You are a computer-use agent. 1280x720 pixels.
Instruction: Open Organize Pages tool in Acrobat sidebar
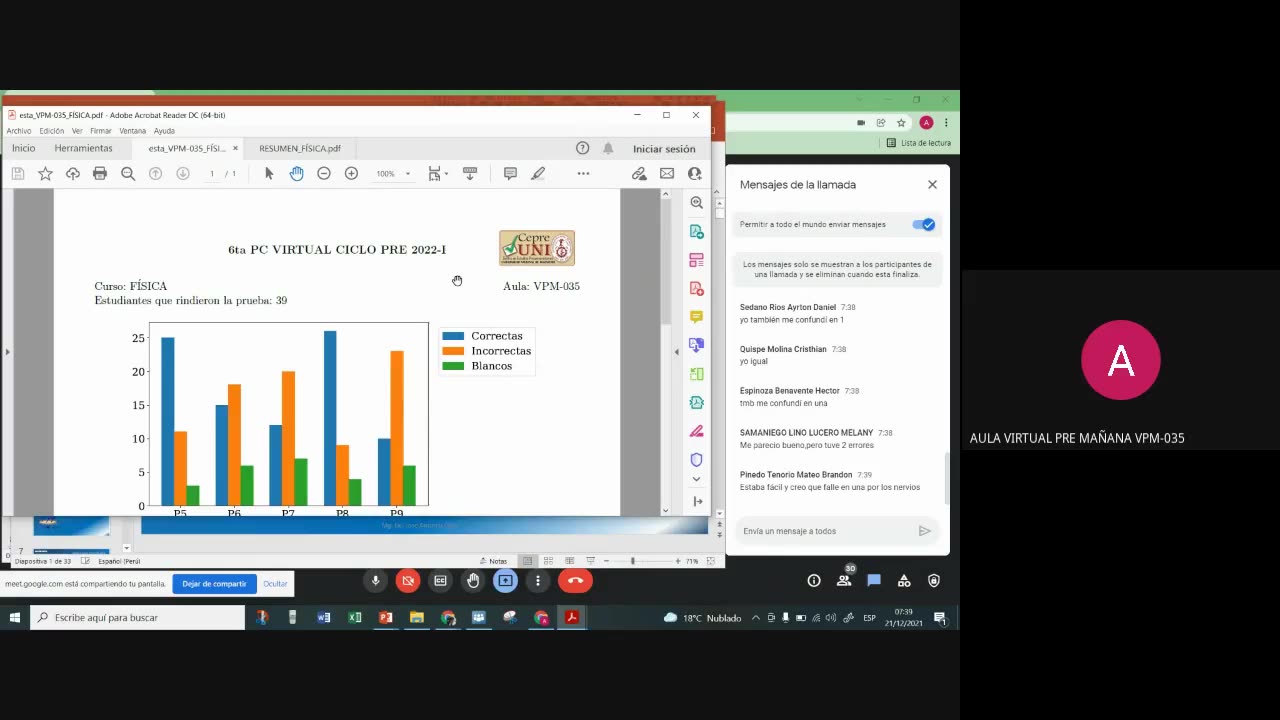697,260
